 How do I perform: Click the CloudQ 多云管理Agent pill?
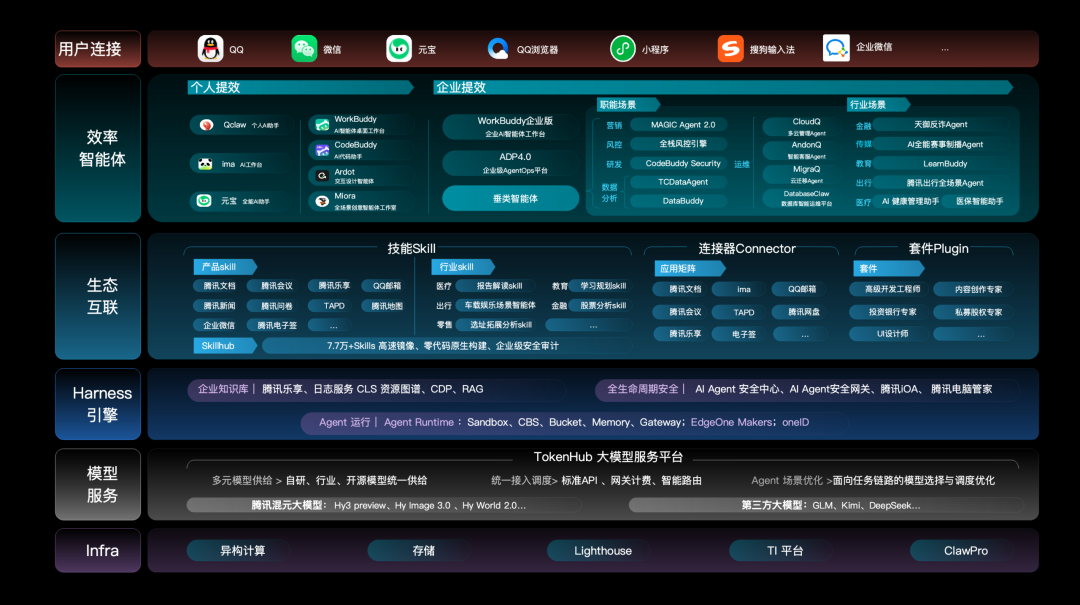[802, 127]
